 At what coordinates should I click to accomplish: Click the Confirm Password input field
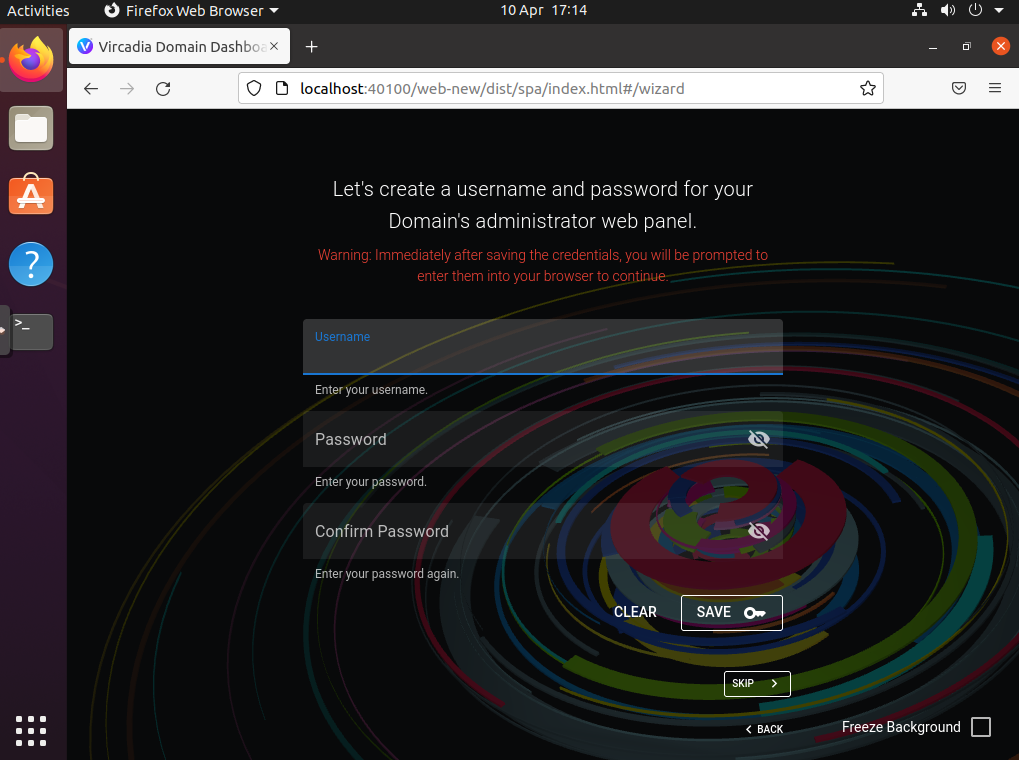click(543, 531)
